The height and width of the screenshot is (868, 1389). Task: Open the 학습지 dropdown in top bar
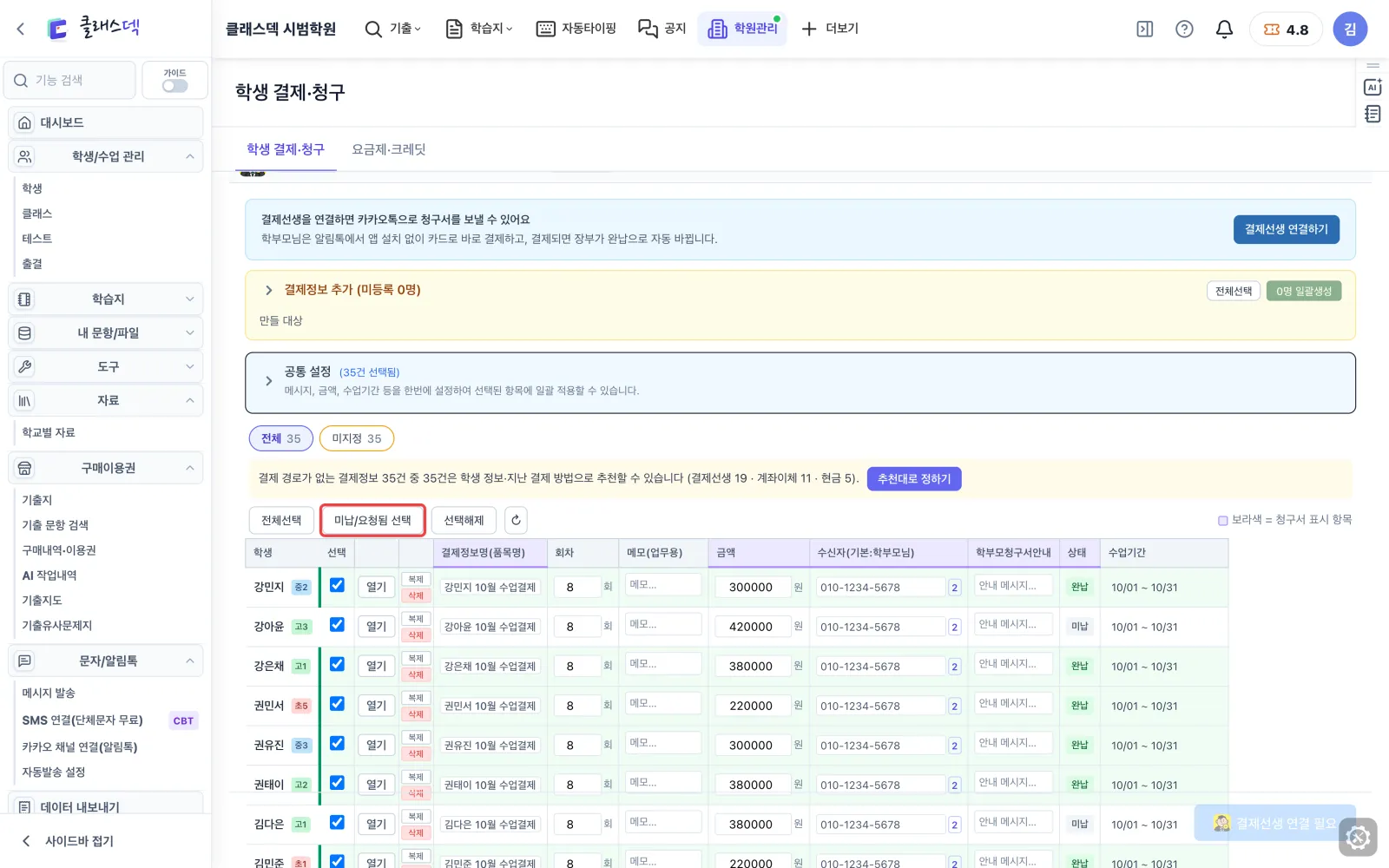tap(479, 29)
